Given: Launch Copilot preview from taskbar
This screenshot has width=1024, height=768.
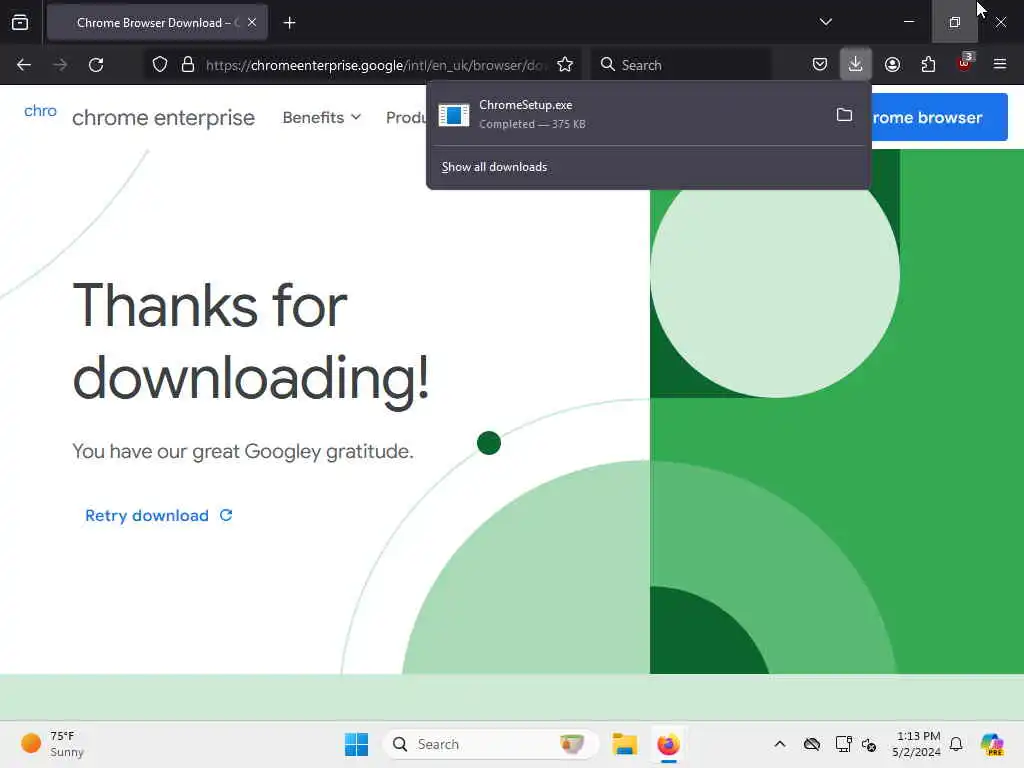Looking at the screenshot, I should click(x=992, y=744).
